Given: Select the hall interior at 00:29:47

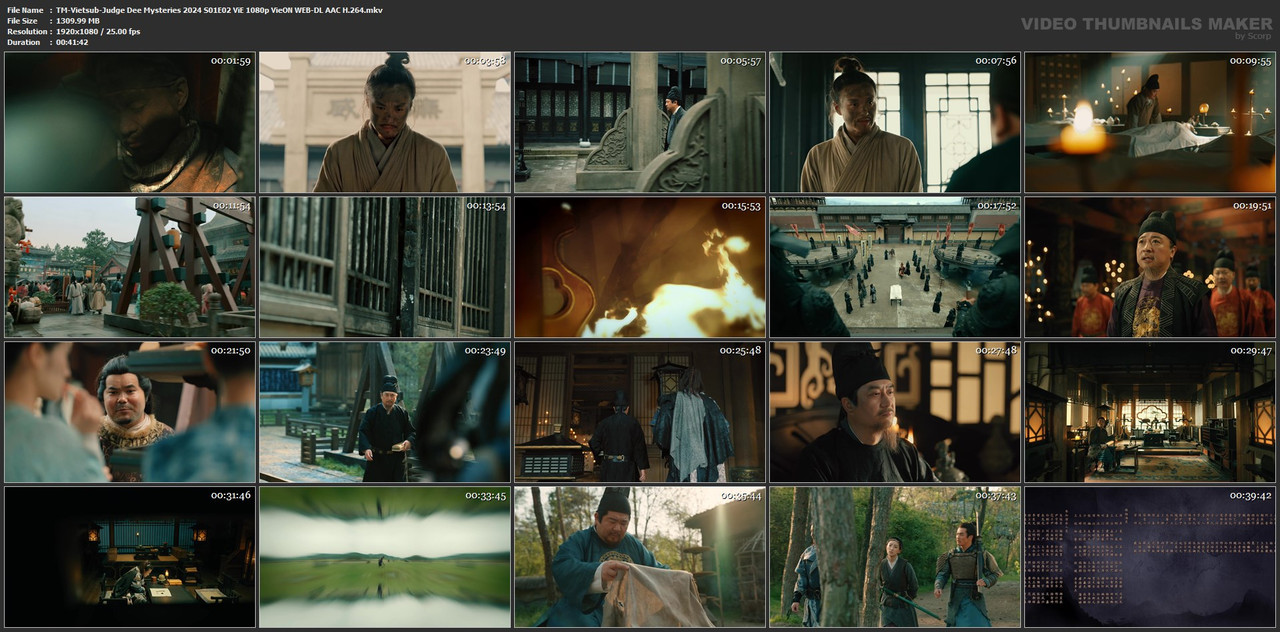Looking at the screenshot, I should [x=1150, y=412].
